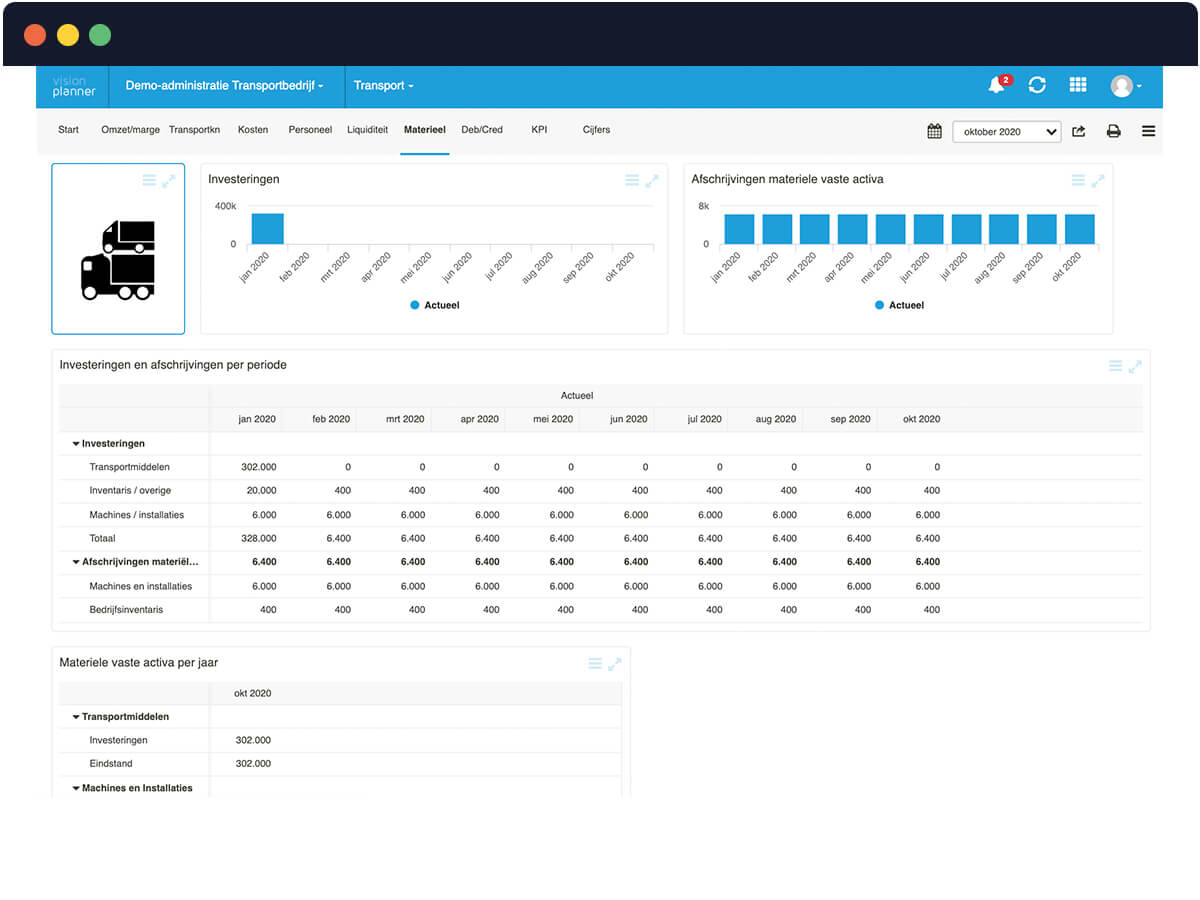
Task: Open menu of Investeringen en afschrijvingen table
Action: click(x=1115, y=366)
